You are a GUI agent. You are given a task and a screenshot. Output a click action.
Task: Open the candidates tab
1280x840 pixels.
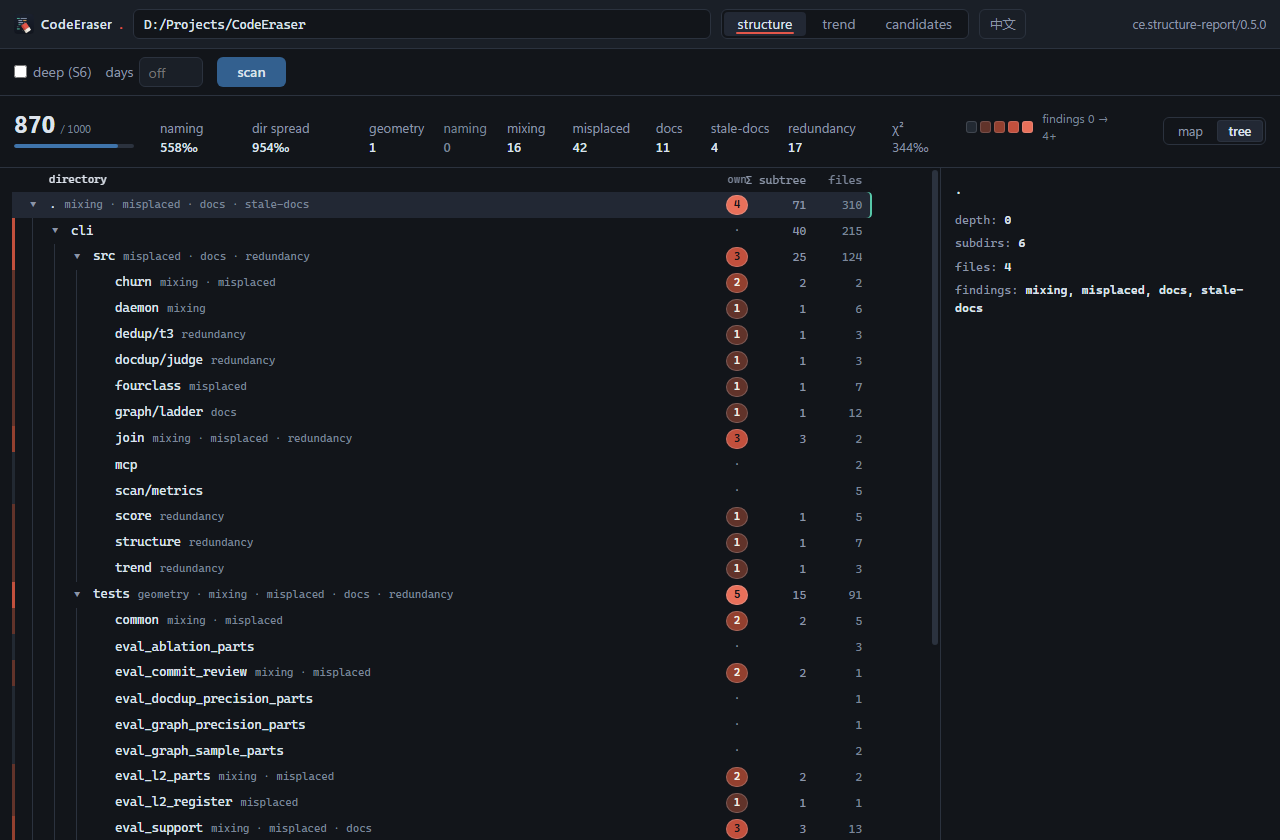pos(919,24)
